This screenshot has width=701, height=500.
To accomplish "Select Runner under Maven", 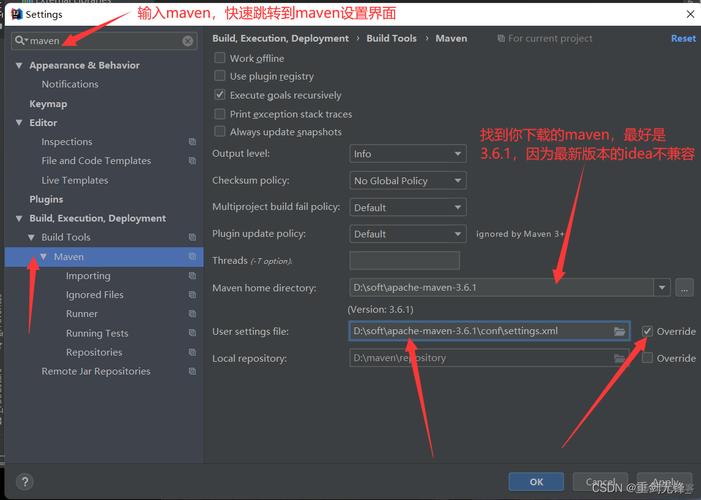I will click(82, 314).
